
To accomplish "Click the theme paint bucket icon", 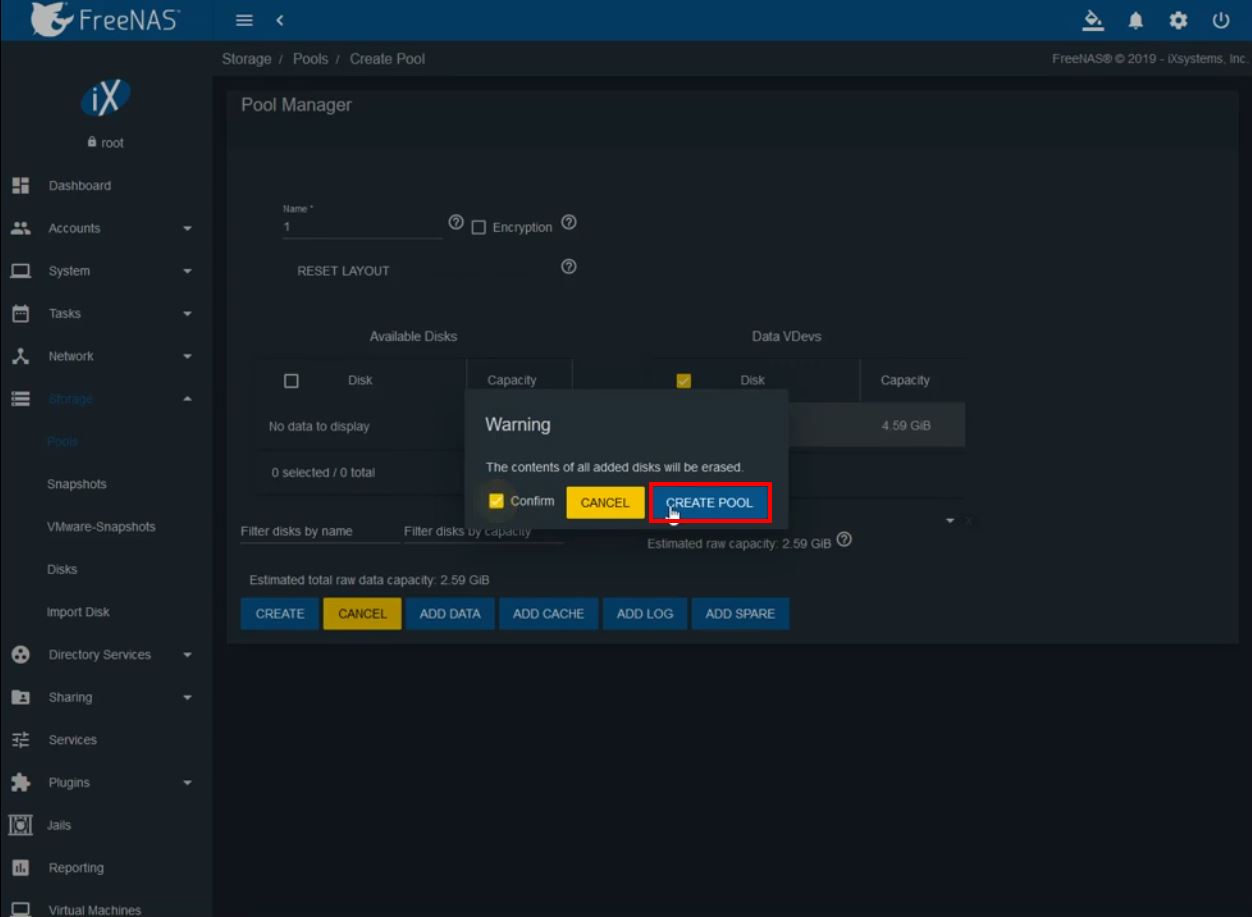I will [1093, 20].
